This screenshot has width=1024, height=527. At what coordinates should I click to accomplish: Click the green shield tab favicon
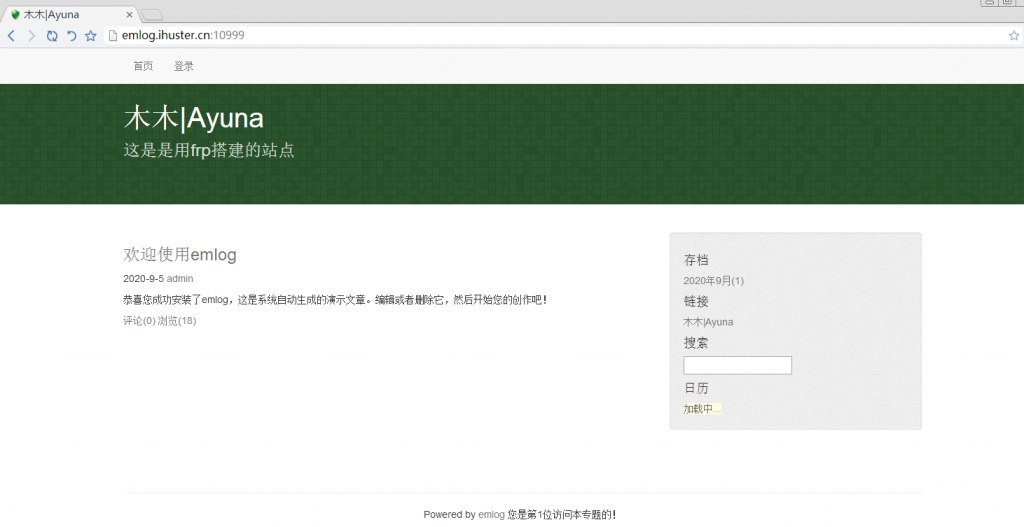(15, 14)
